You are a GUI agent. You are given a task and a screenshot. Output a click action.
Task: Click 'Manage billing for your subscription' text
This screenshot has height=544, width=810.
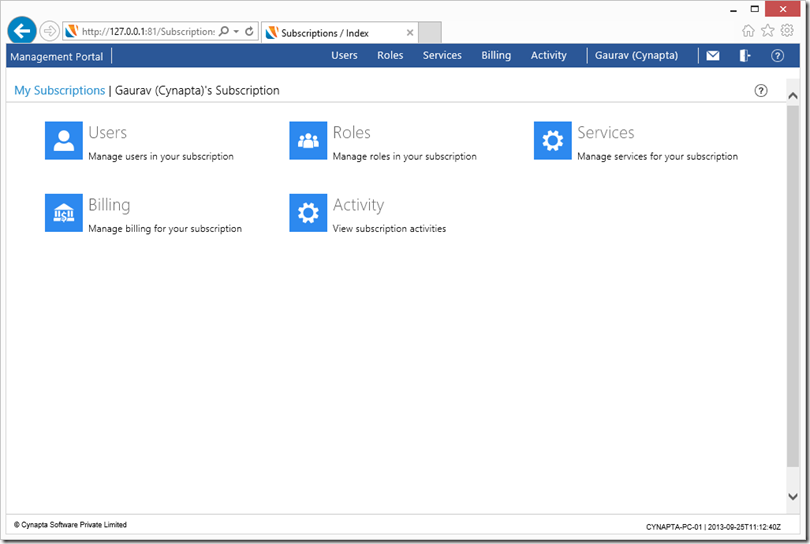coord(165,229)
